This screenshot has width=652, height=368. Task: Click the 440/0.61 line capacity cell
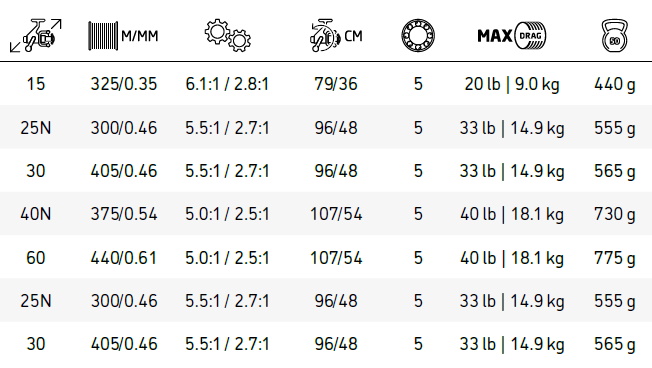pos(124,258)
